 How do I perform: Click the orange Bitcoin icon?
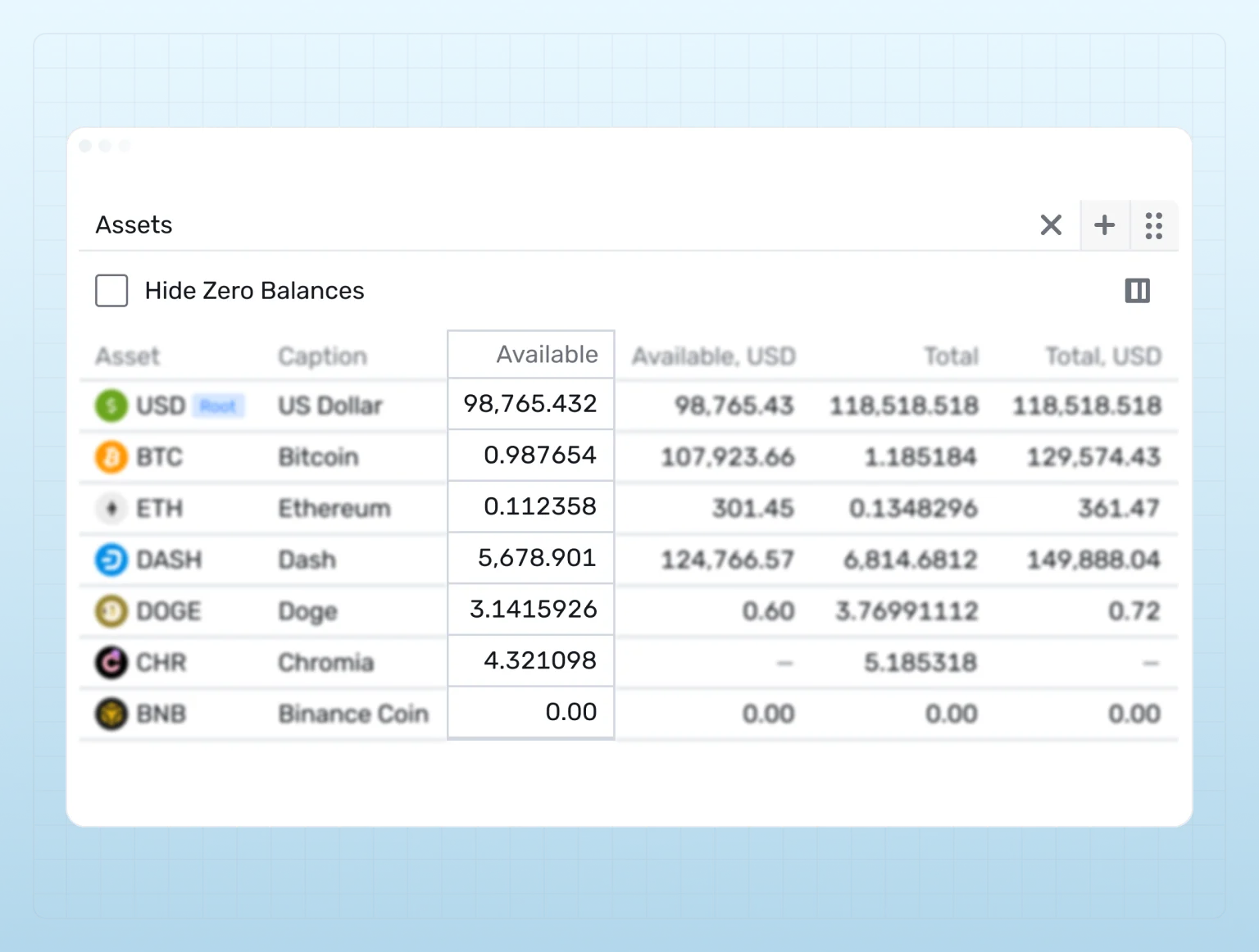[x=111, y=457]
